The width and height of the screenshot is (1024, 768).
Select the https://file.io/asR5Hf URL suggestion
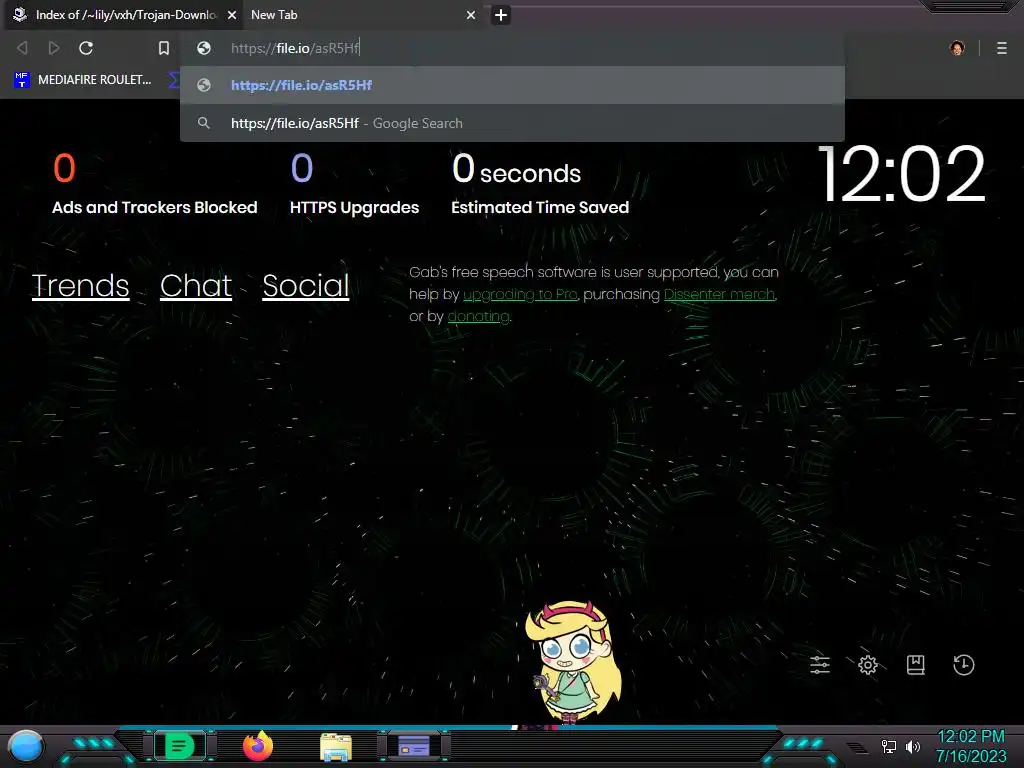512,85
